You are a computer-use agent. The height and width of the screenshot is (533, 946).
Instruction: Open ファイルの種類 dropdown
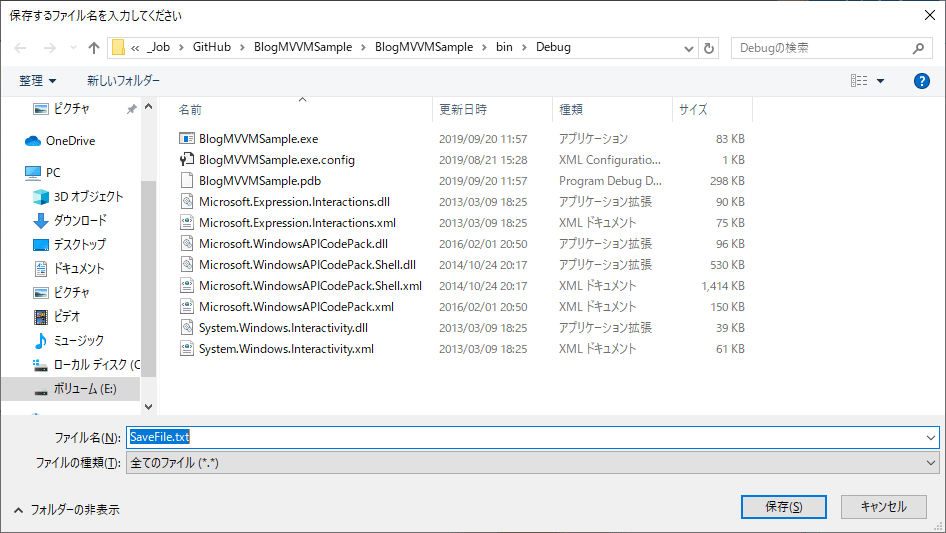532,463
